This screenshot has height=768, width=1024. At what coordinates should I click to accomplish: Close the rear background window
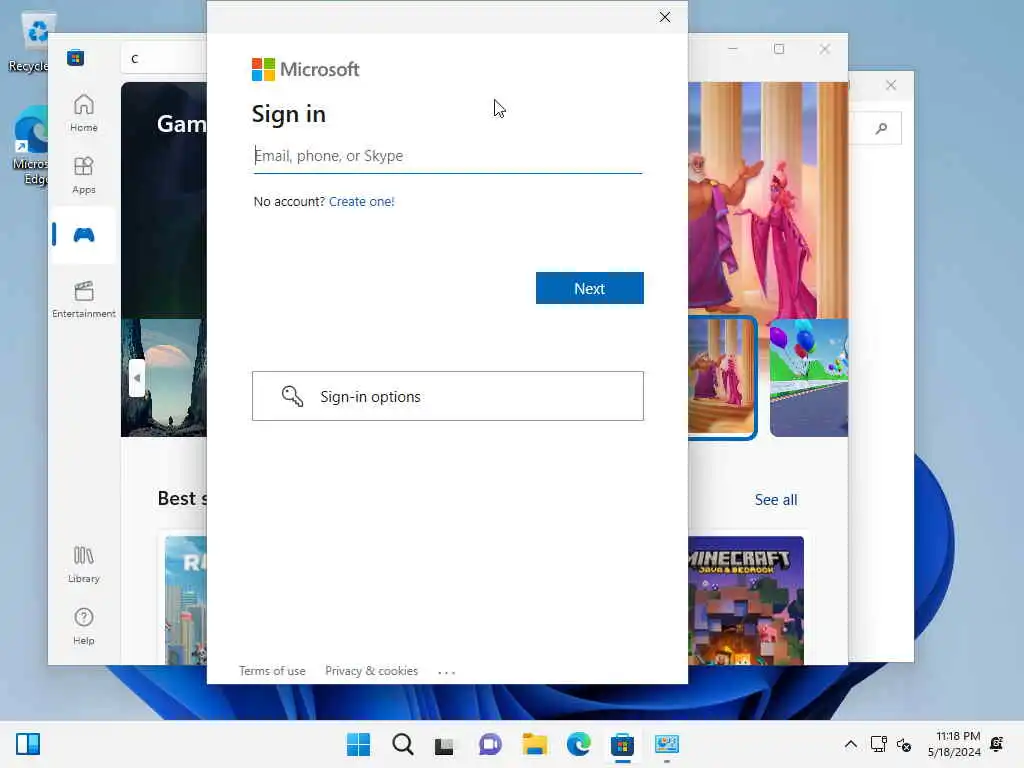click(891, 86)
